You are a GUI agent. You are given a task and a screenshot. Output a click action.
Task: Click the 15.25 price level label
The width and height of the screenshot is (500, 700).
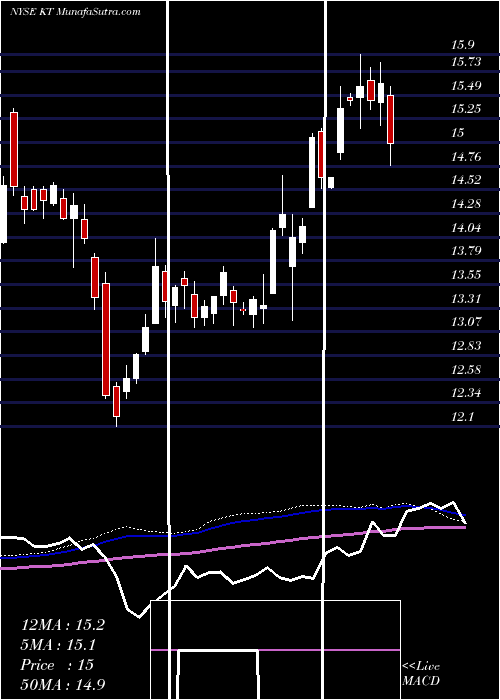pos(466,109)
